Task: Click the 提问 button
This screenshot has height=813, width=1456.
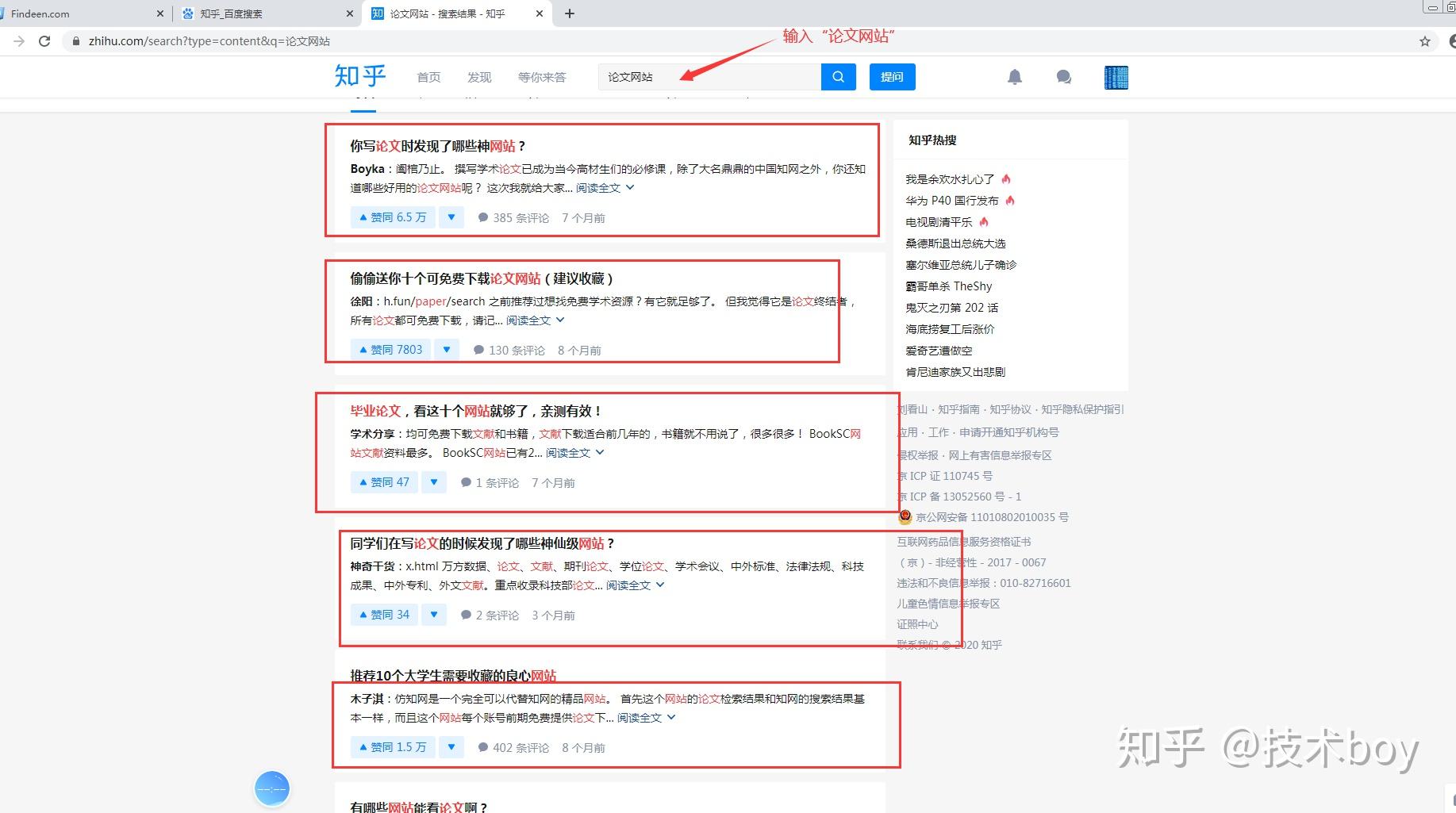Action: click(x=892, y=77)
